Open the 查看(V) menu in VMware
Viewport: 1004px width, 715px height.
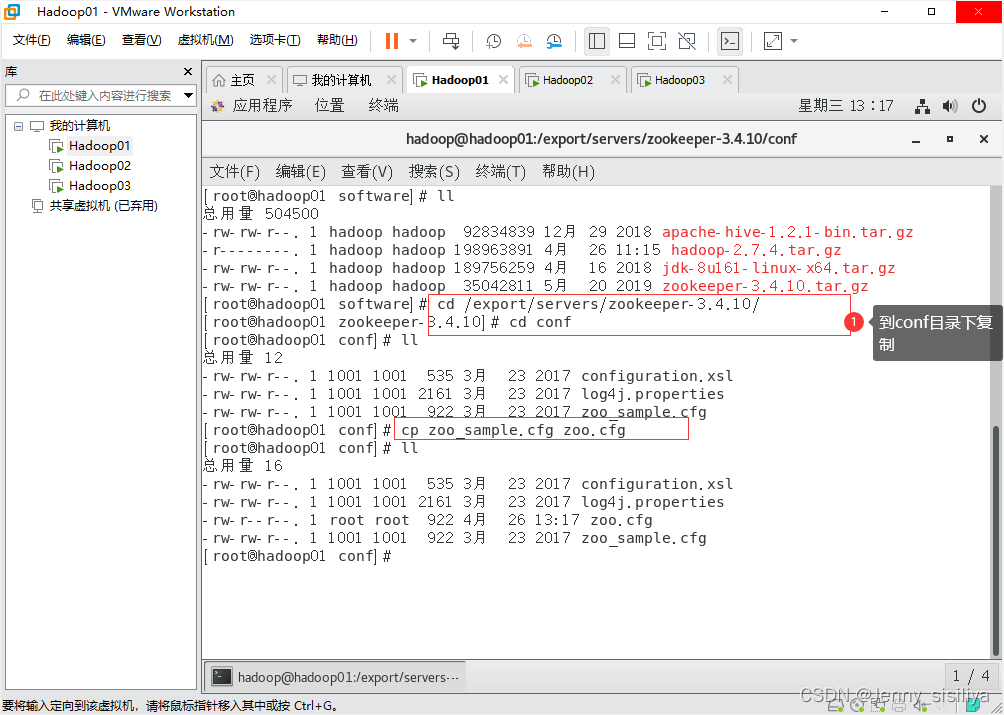click(142, 40)
